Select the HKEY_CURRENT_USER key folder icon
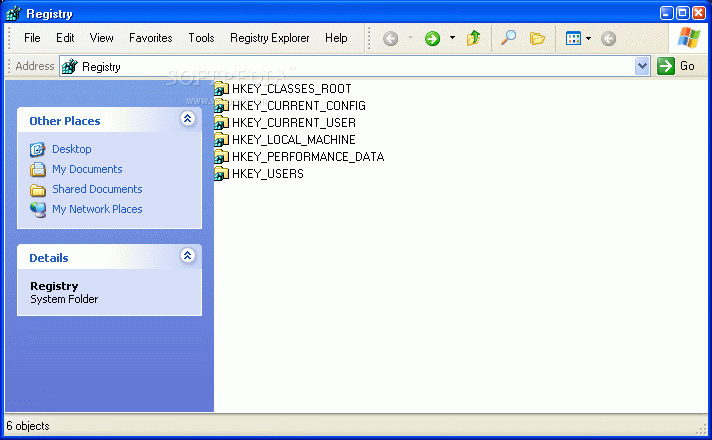Screen dimensions: 712x440 click(x=222, y=123)
